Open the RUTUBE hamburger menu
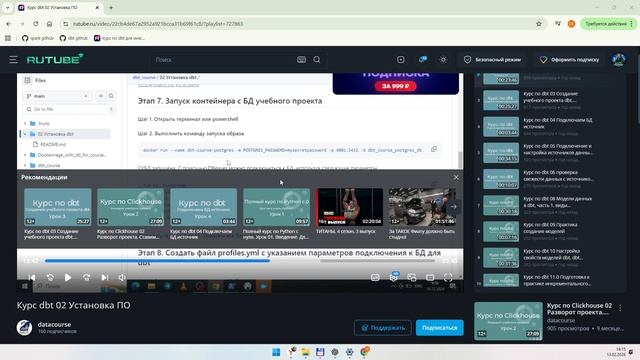 [x=13, y=60]
